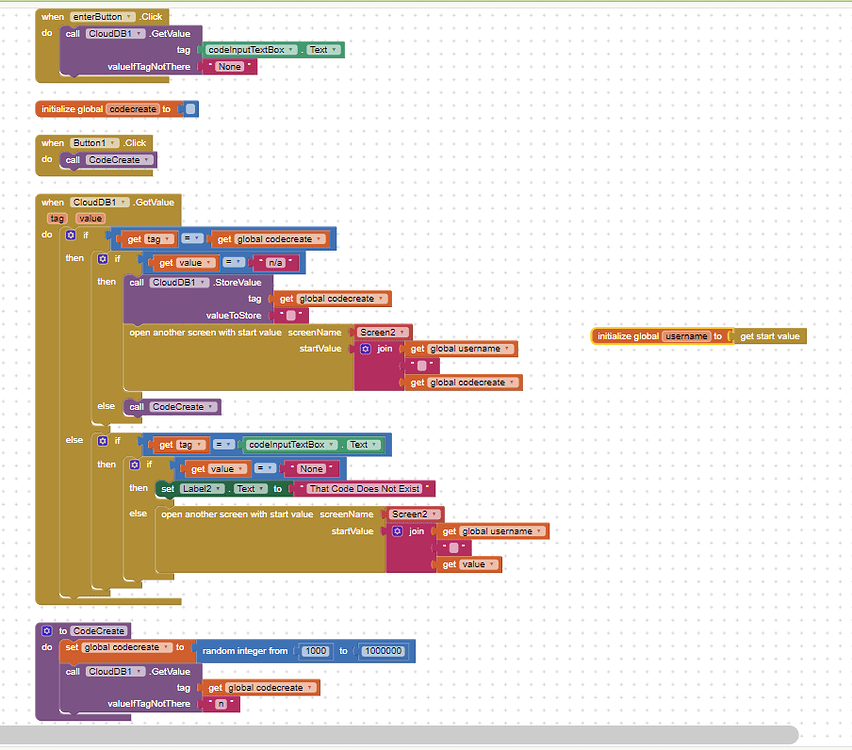Screen dimensions: 852x750
Task: Click the gear on the outermost if block
Action: pos(70,235)
